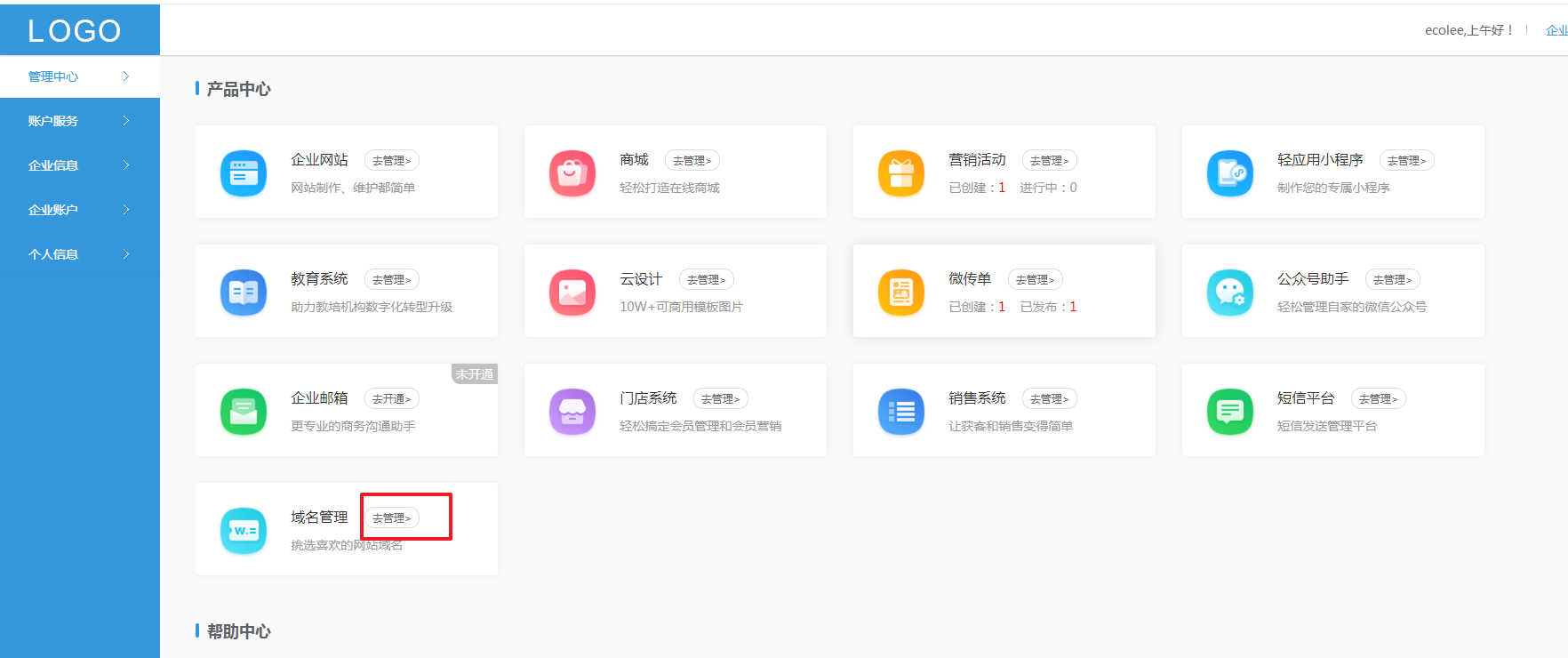The image size is (1568, 658).
Task: Click 10W+可商用模板图片 description text
Action: click(x=681, y=307)
